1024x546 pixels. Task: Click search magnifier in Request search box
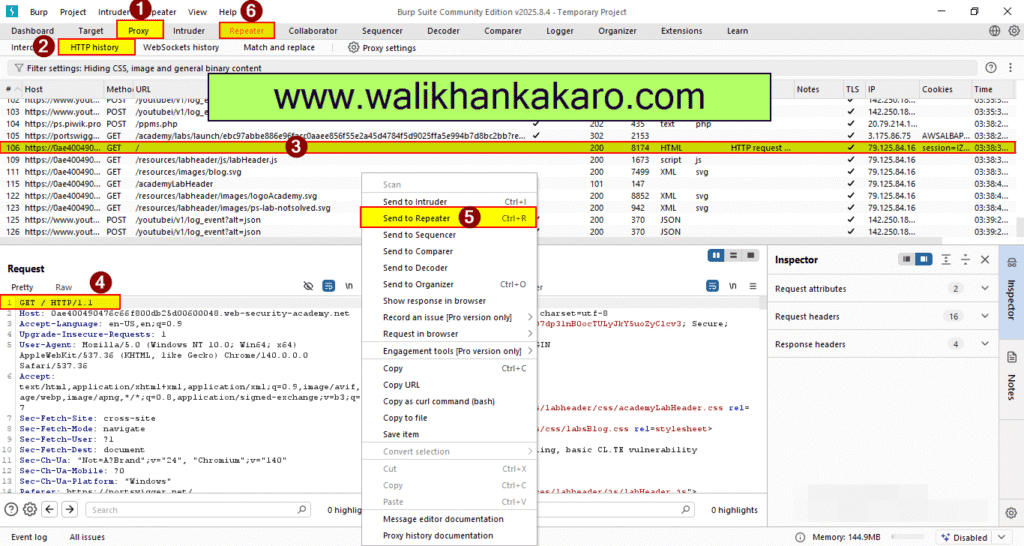pos(302,509)
